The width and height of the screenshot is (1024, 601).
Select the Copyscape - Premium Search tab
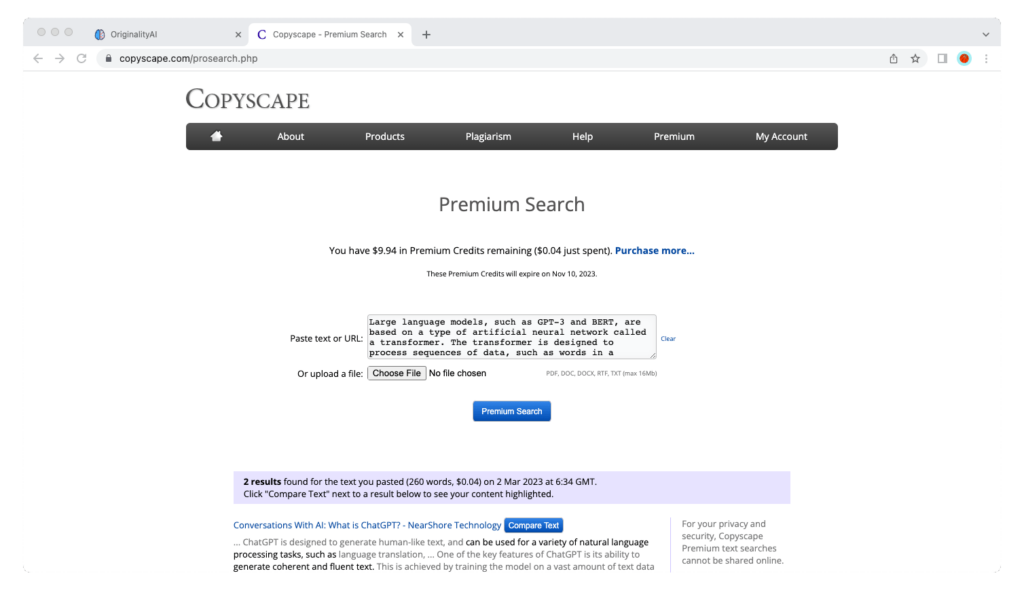(x=330, y=35)
